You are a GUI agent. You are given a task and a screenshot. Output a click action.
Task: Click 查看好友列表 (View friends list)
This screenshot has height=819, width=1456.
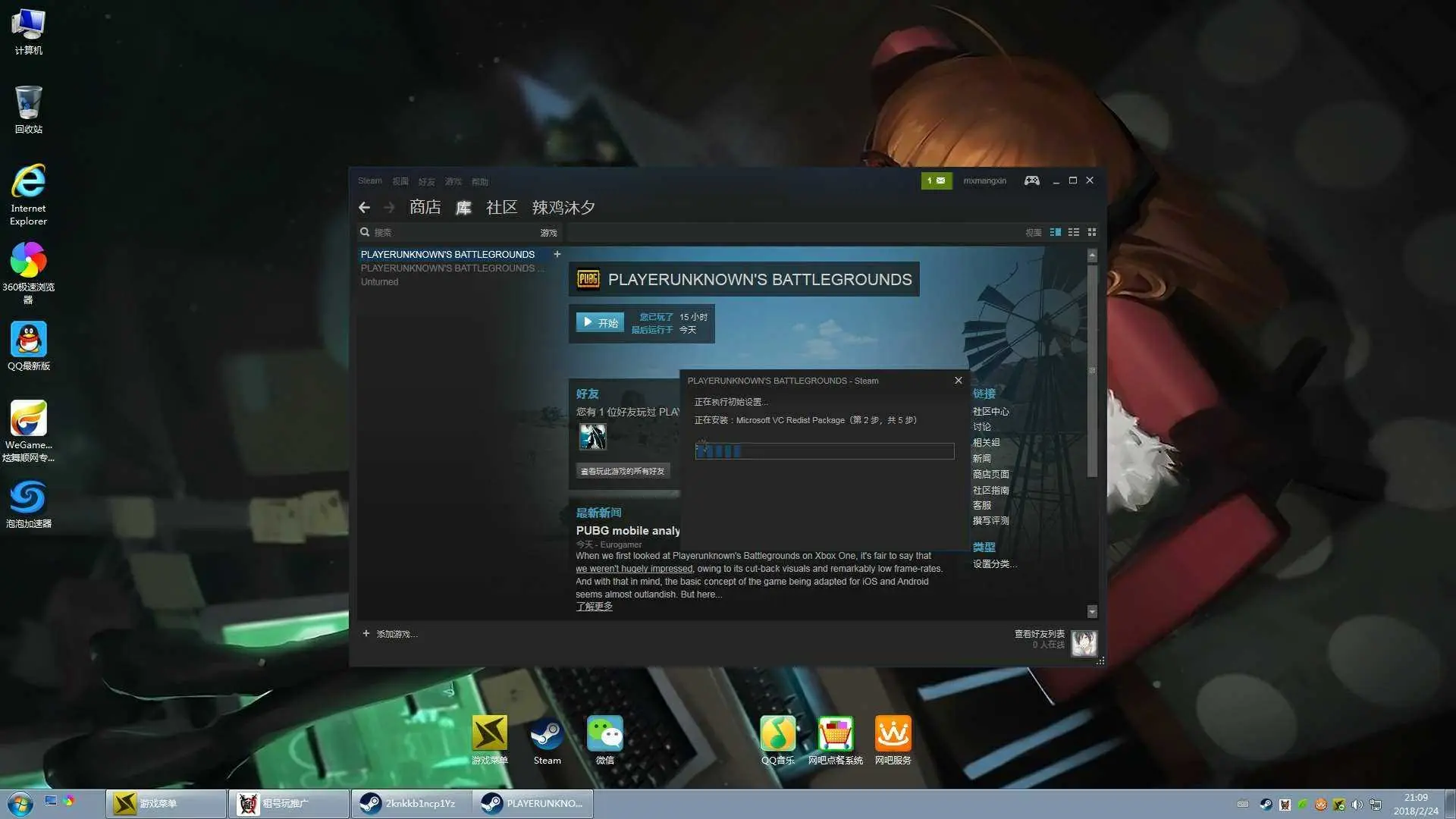[x=1039, y=633]
